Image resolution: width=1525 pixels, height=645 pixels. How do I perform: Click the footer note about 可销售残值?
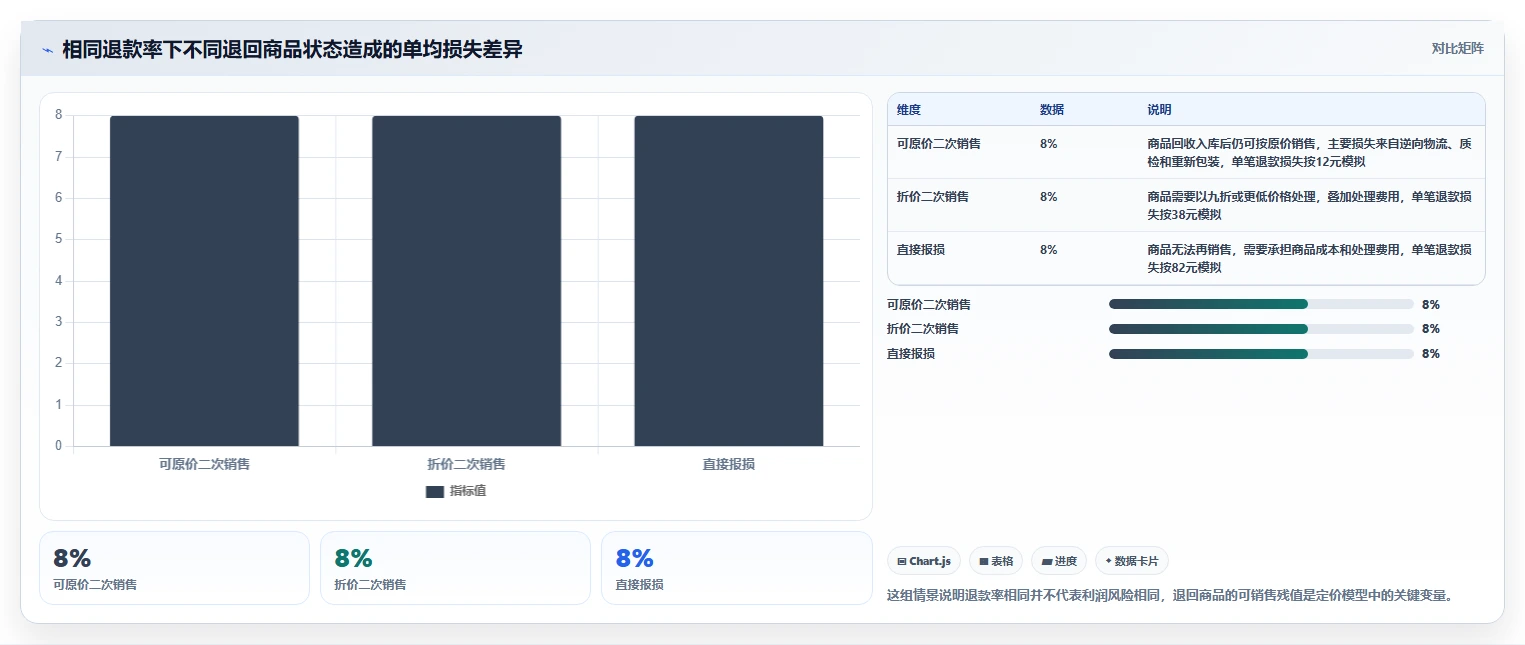[x=1169, y=596]
